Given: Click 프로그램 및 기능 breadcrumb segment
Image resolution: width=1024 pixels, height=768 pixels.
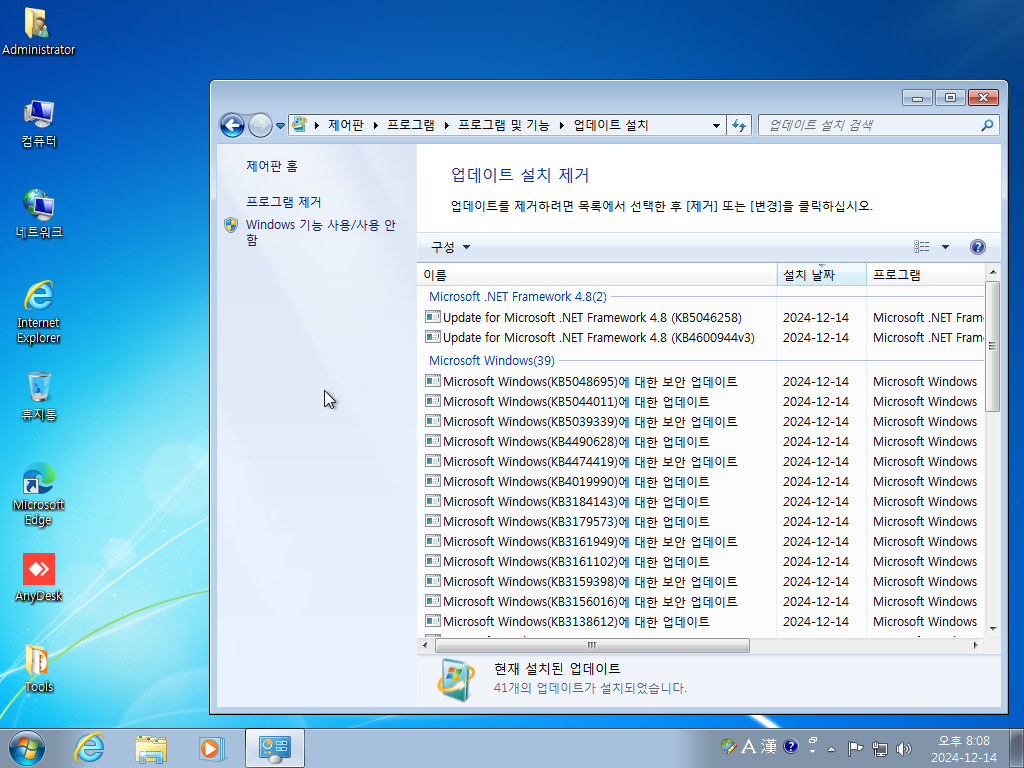Looking at the screenshot, I should click(504, 125).
